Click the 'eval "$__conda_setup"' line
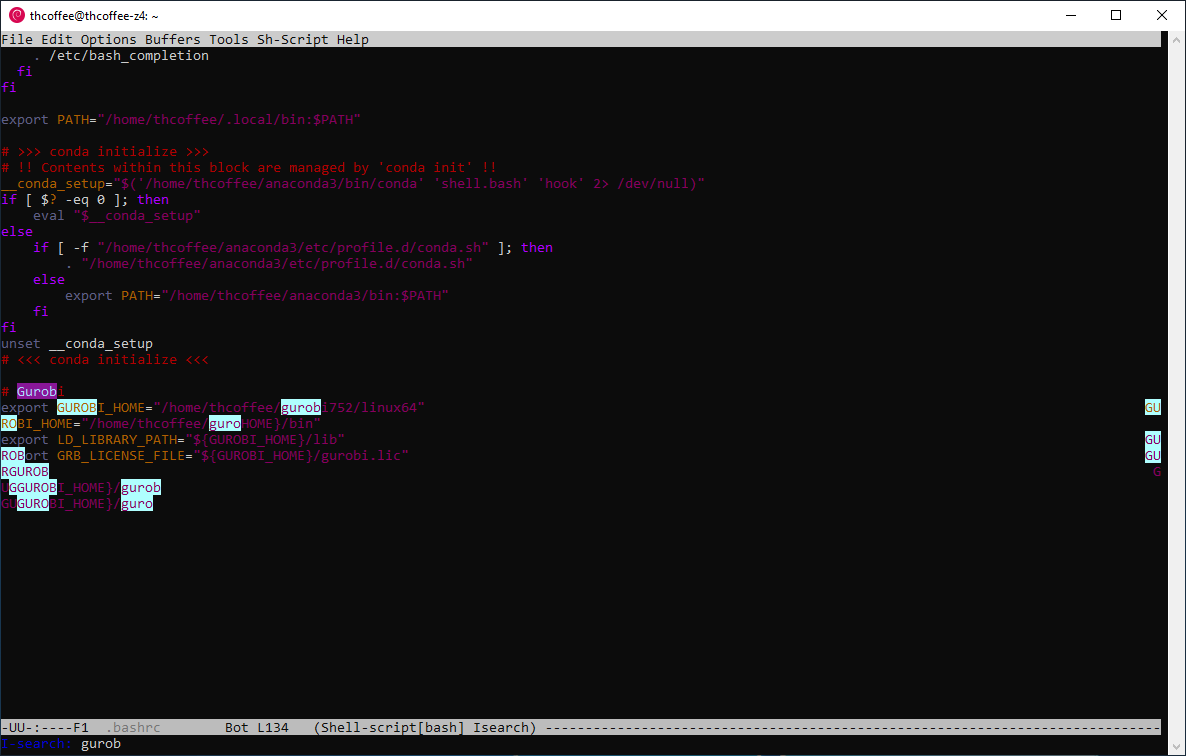The height and width of the screenshot is (756, 1186). click(x=117, y=215)
